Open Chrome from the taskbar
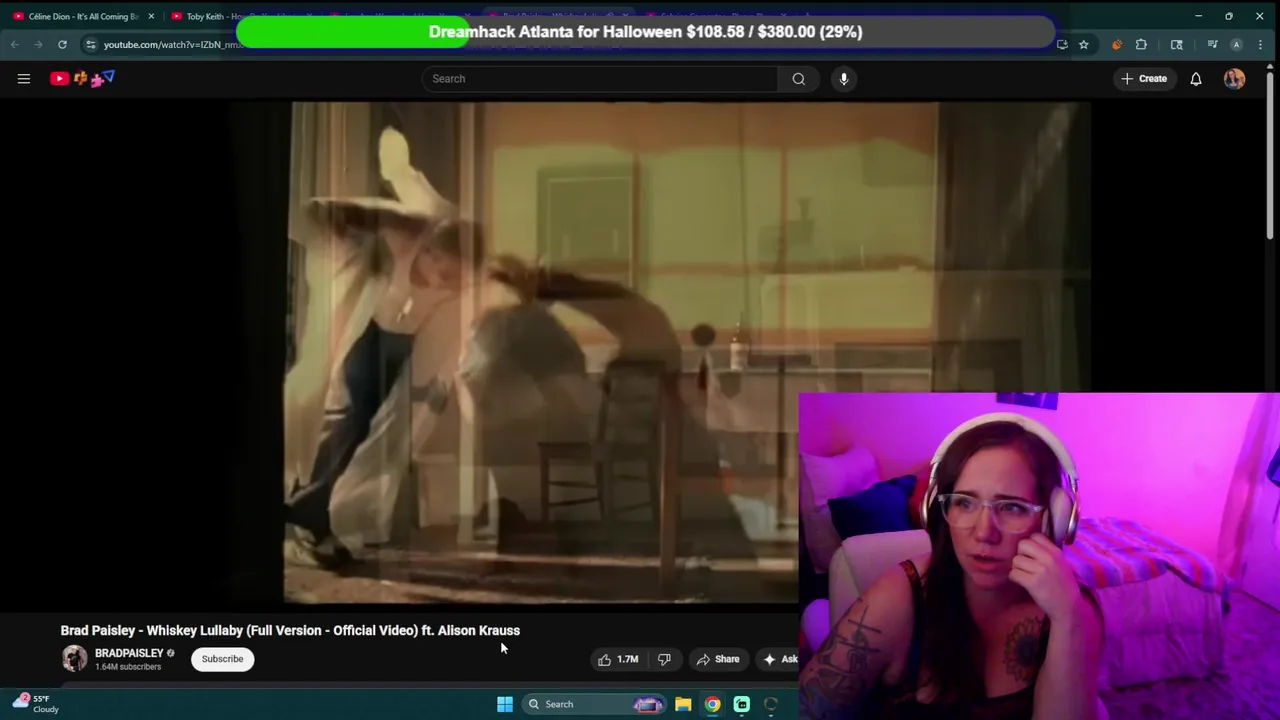This screenshot has height=720, width=1280. click(x=712, y=704)
